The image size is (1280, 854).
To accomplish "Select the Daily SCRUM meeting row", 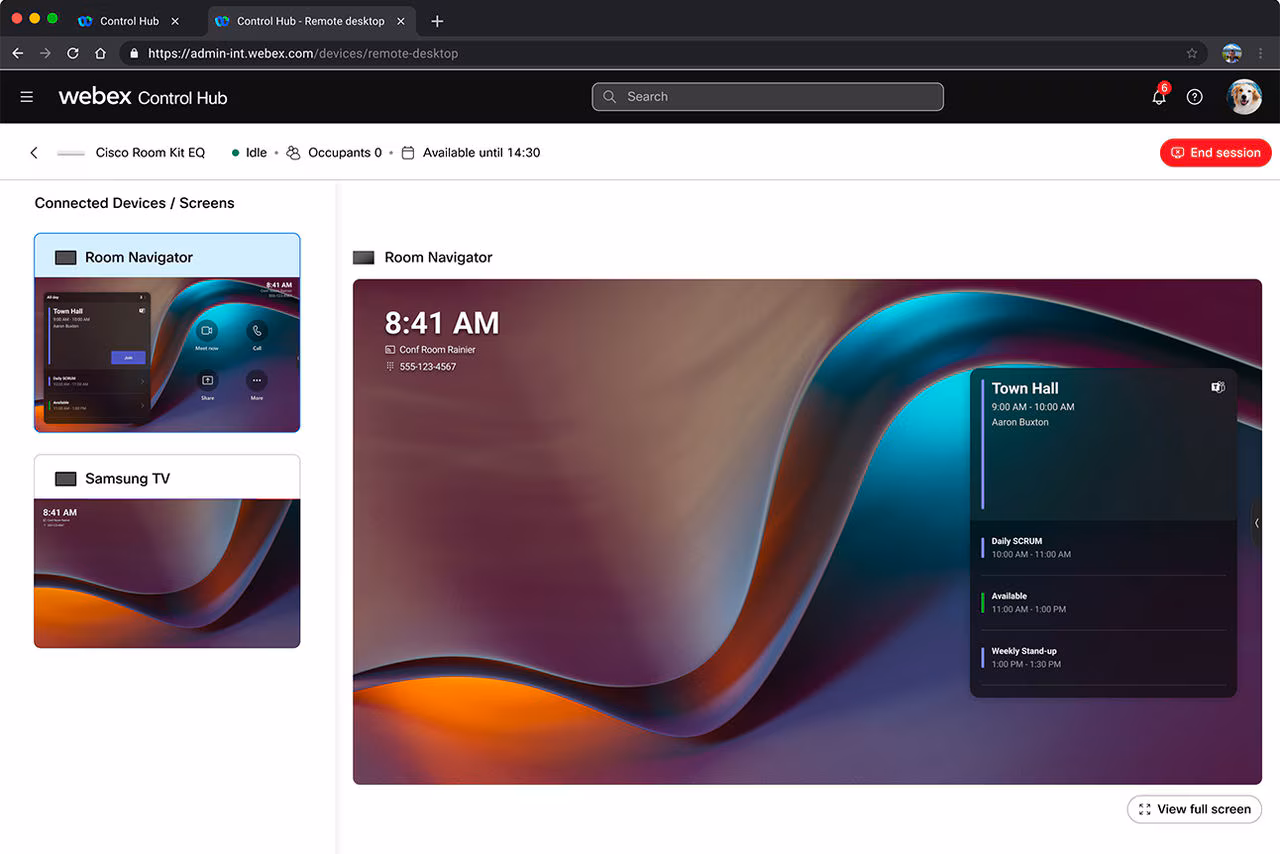I will point(1103,548).
